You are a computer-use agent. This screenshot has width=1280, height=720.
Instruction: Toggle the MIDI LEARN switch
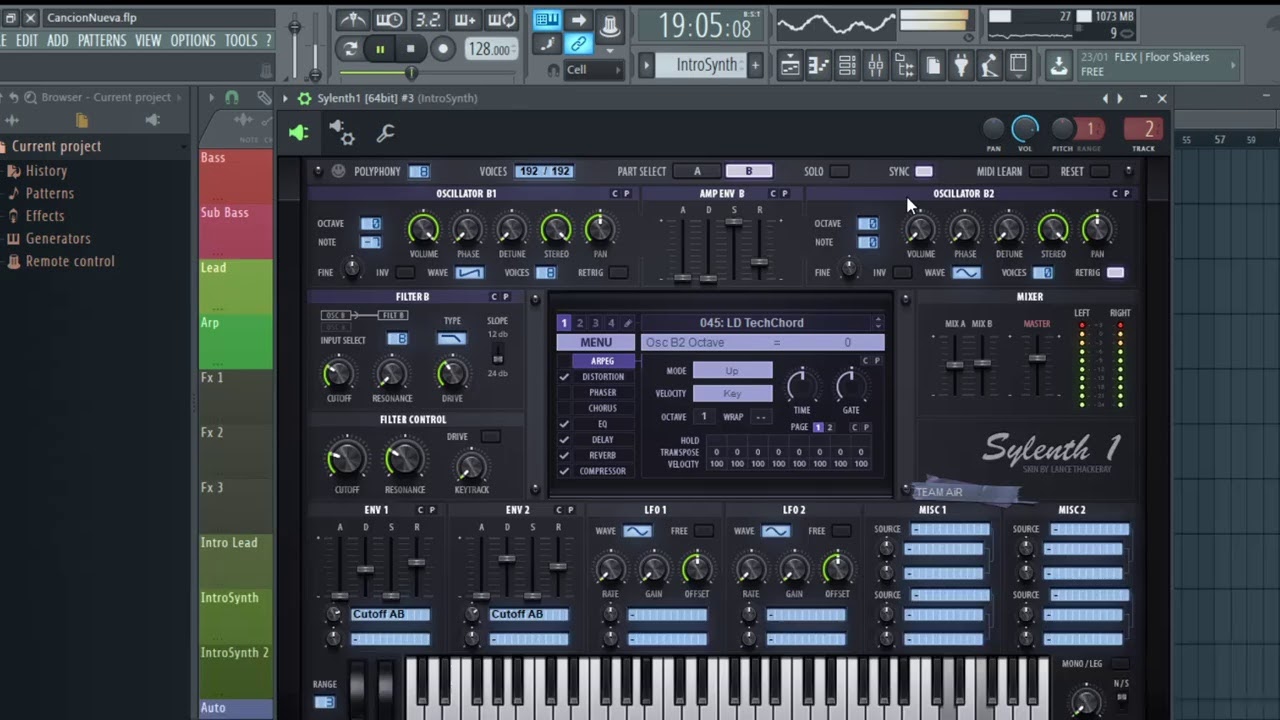click(x=1039, y=171)
